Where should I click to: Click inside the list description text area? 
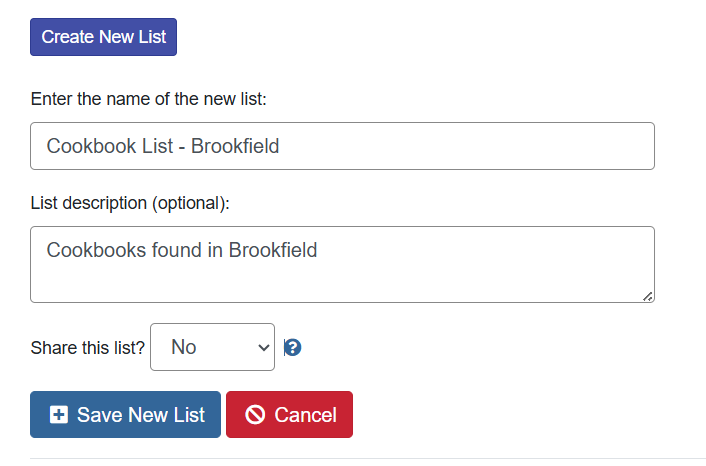[x=342, y=264]
